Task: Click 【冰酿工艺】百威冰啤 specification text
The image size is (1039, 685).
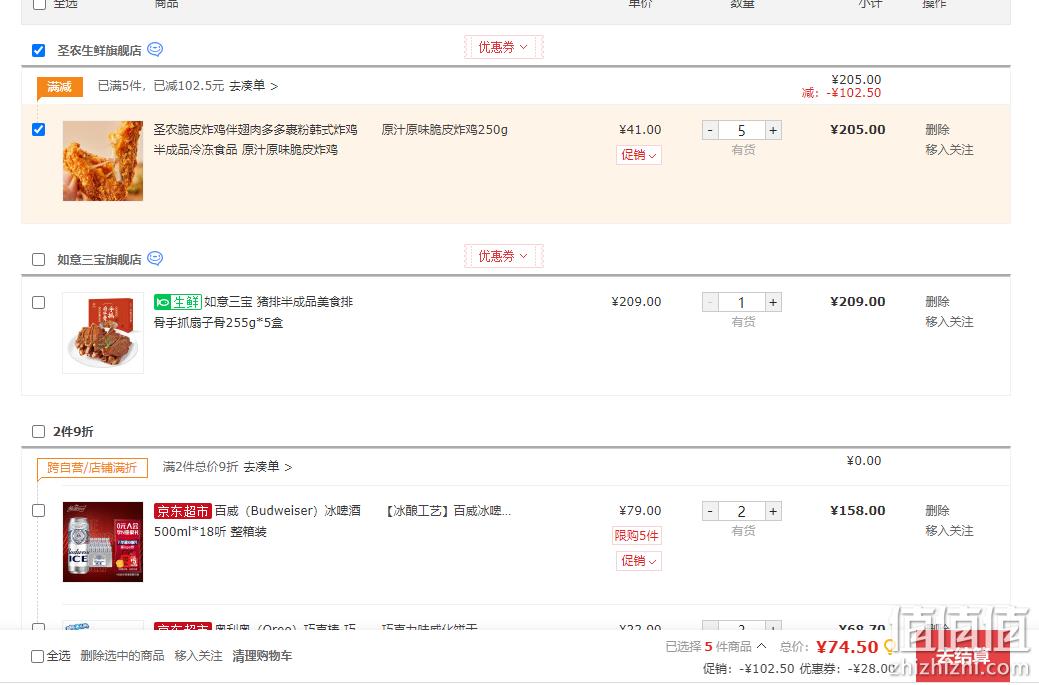Action: 449,511
